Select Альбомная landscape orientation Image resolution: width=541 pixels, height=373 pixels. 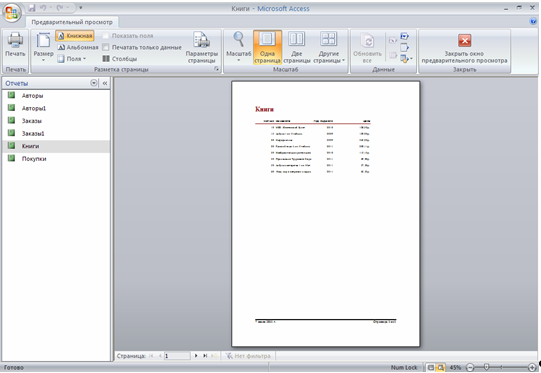[78, 47]
